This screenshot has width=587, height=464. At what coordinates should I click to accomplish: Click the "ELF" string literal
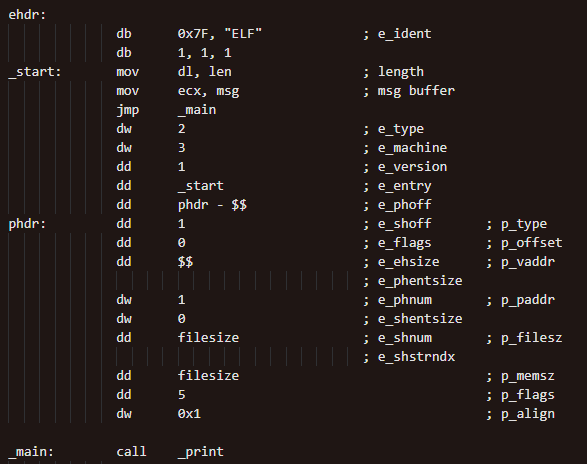[243, 34]
